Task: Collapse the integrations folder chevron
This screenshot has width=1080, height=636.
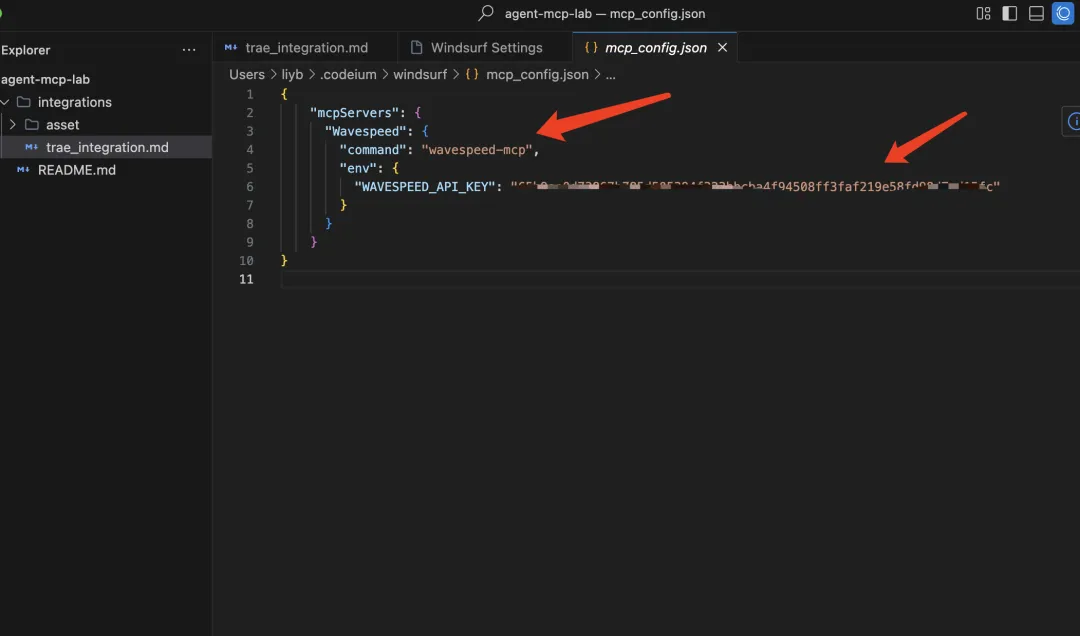Action: (x=6, y=102)
